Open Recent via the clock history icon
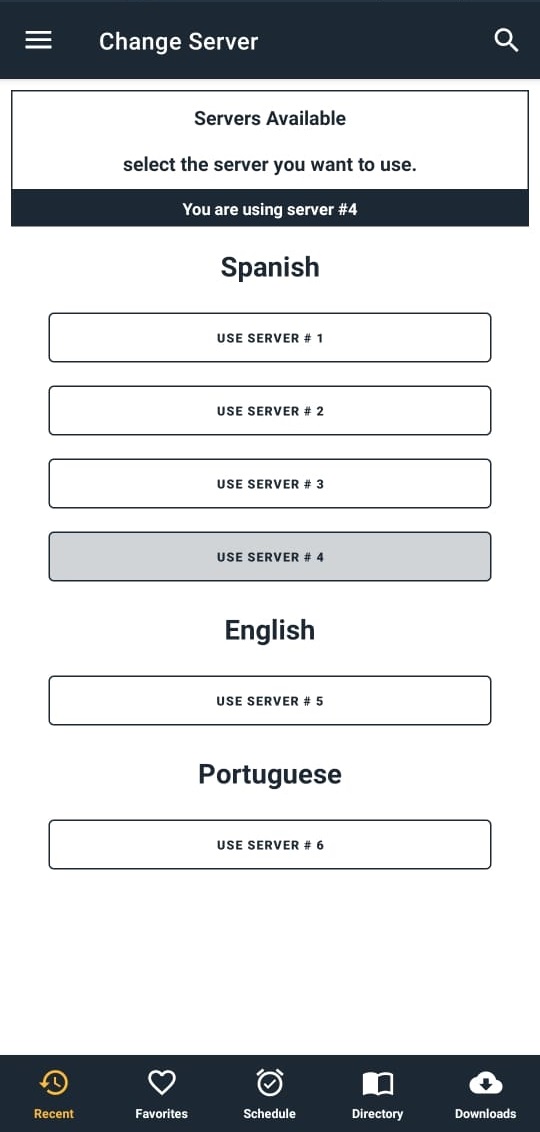This screenshot has width=540, height=1132. tap(53, 1083)
